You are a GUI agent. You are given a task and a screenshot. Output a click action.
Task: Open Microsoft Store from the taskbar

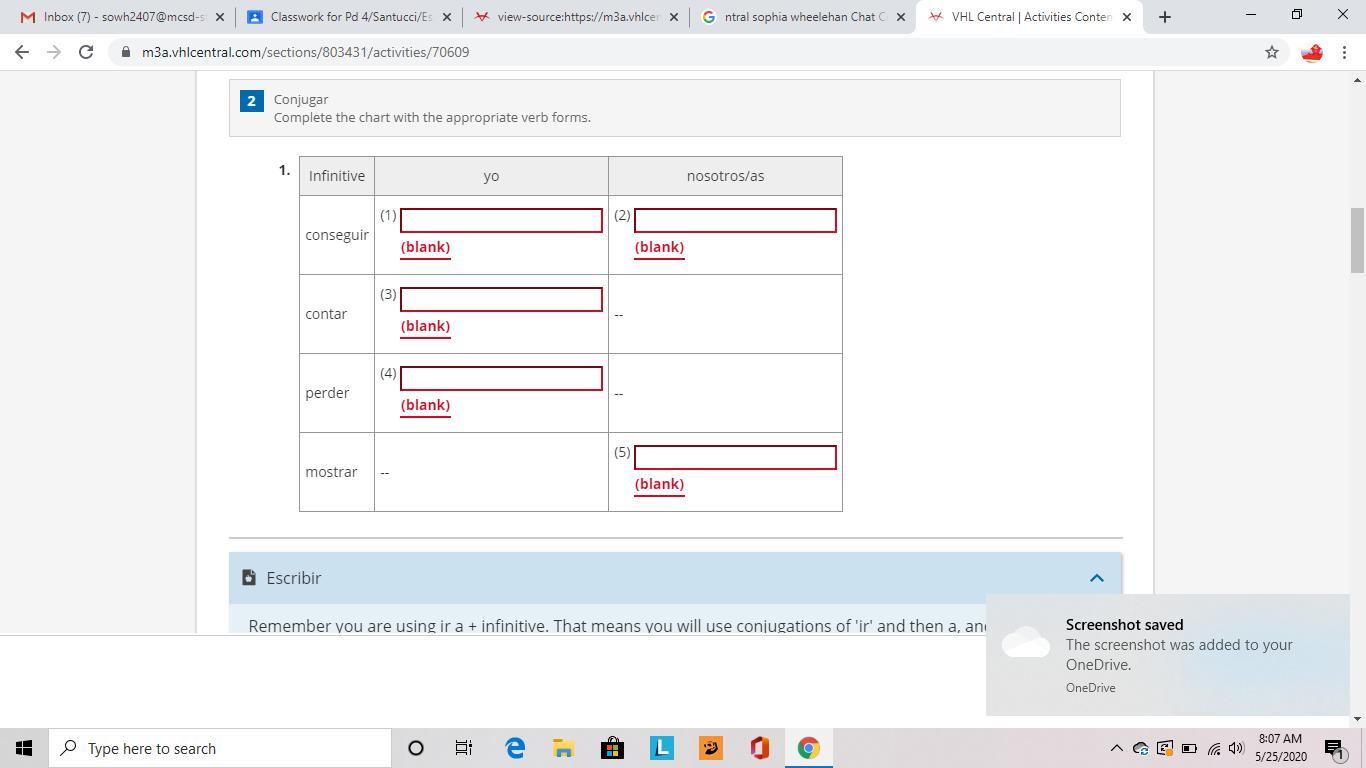click(x=612, y=748)
